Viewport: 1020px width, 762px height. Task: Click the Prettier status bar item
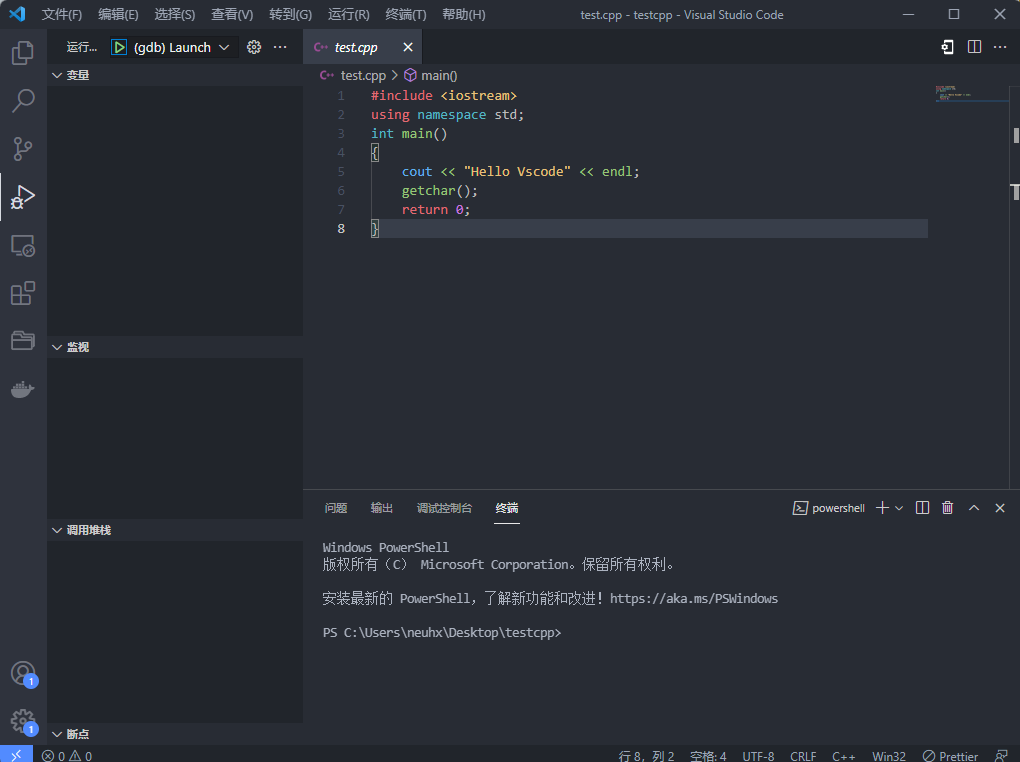tap(950, 755)
